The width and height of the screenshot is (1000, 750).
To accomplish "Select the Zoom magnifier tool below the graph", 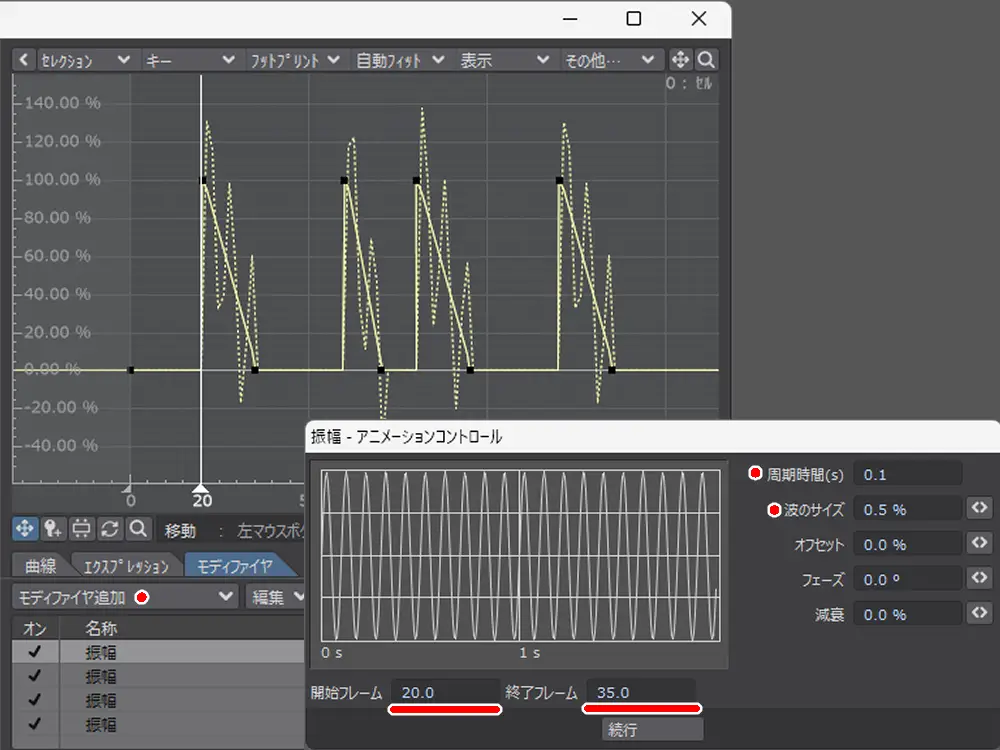I will coord(139,528).
